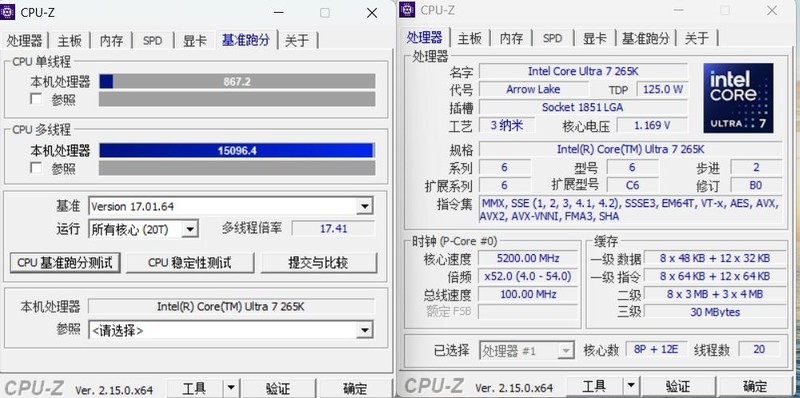
Task: Click the 二级 cache value 8 x 3 MB + 3 x 4 MB
Action: (x=715, y=294)
